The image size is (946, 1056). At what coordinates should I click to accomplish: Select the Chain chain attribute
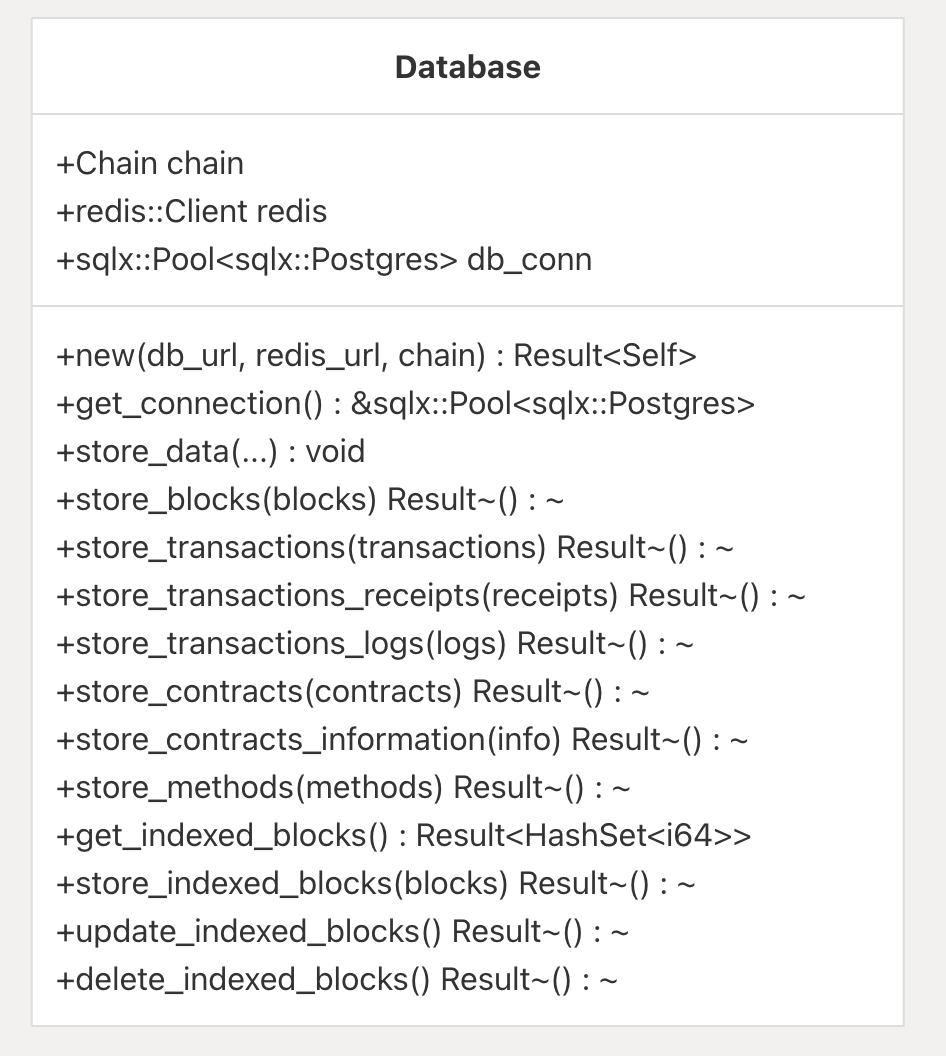(x=150, y=163)
